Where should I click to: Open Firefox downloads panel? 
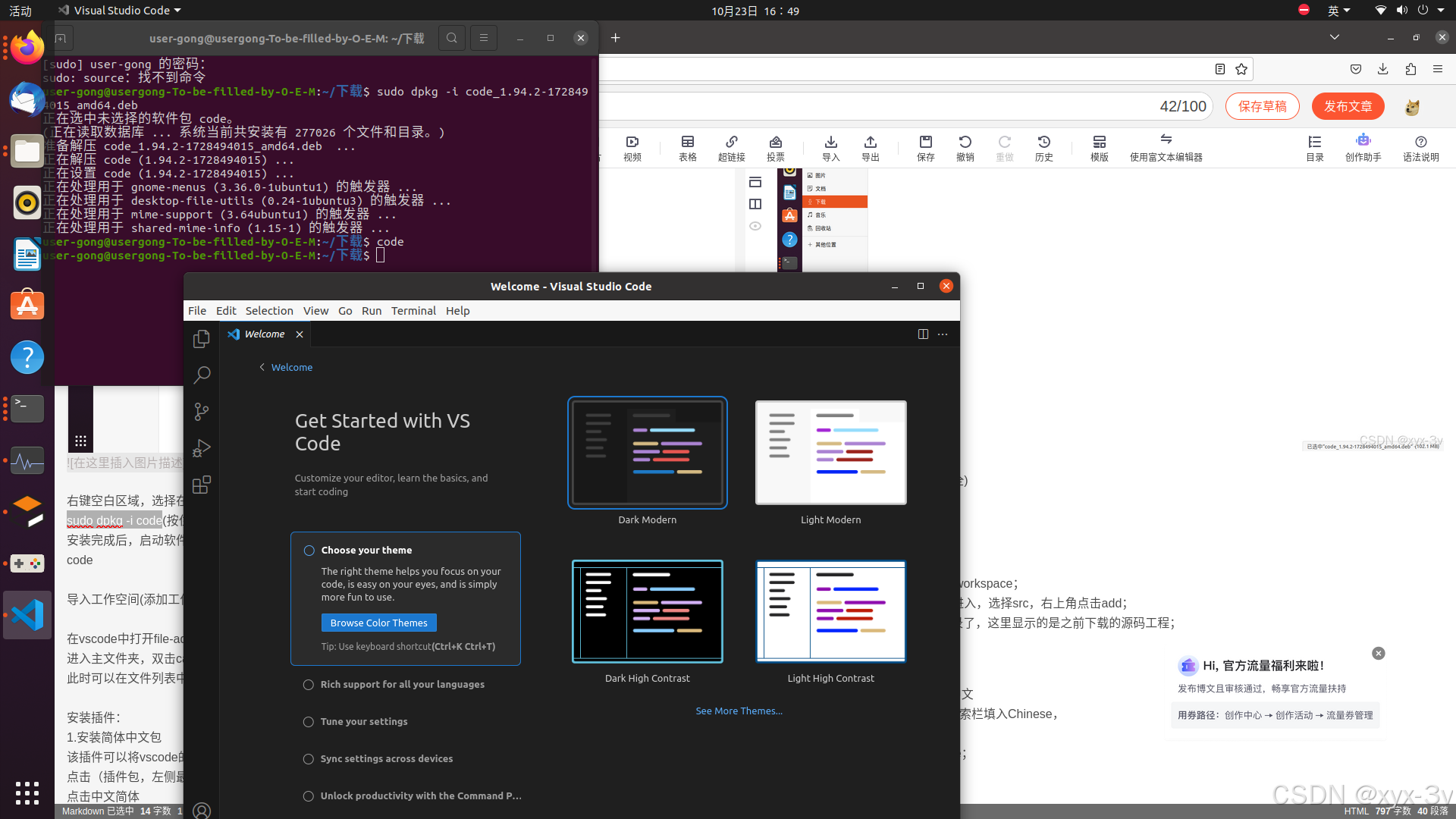pos(1383,69)
